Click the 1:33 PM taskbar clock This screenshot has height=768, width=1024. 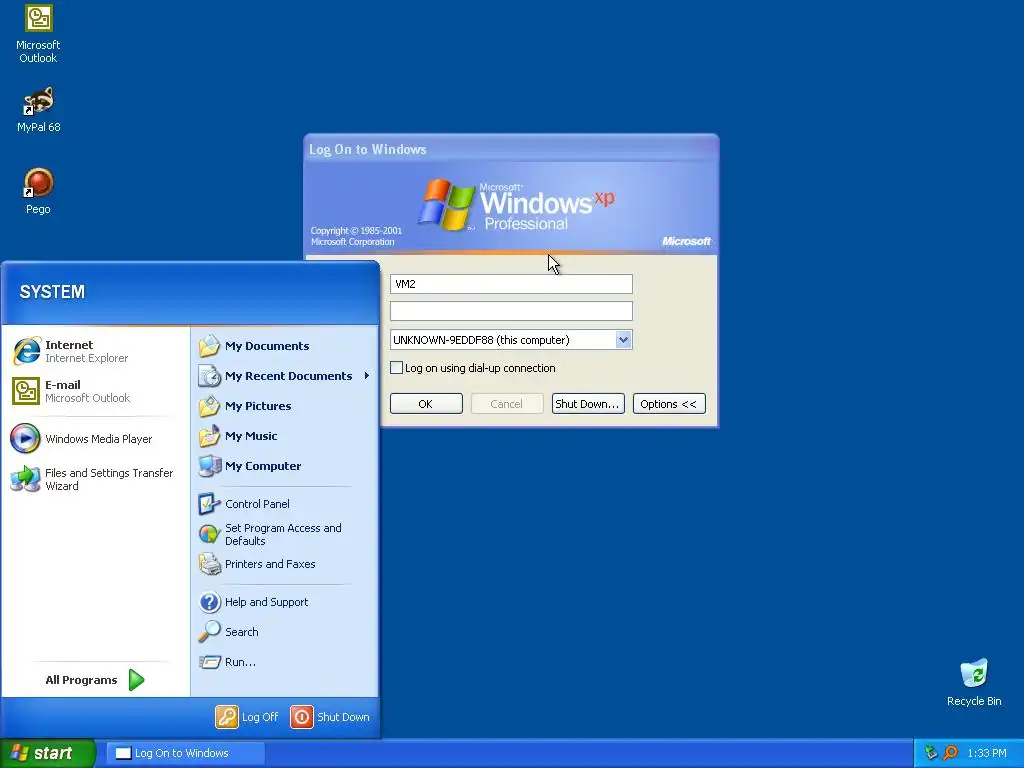(987, 753)
